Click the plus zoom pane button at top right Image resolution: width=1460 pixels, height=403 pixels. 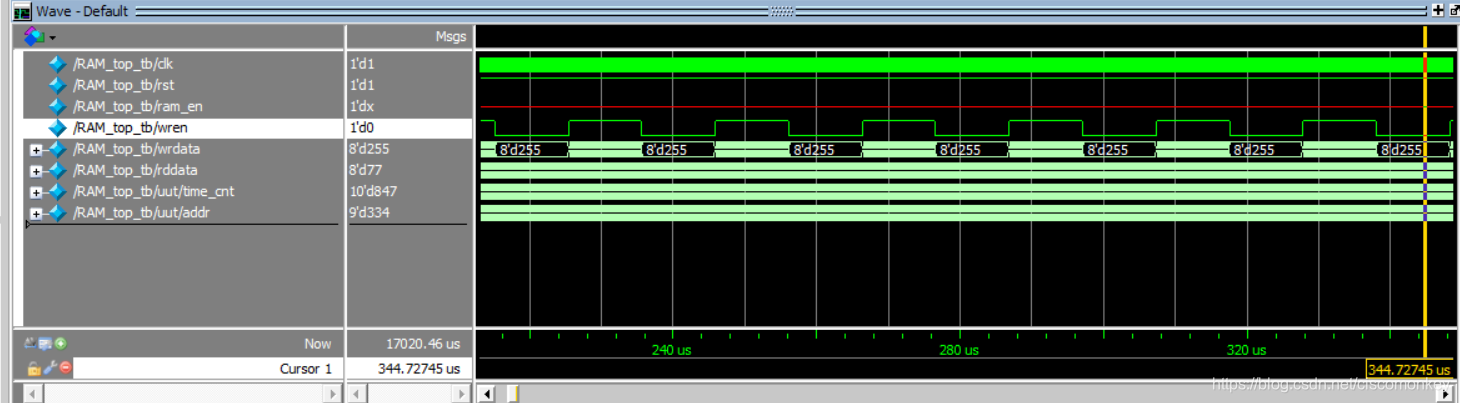1438,11
